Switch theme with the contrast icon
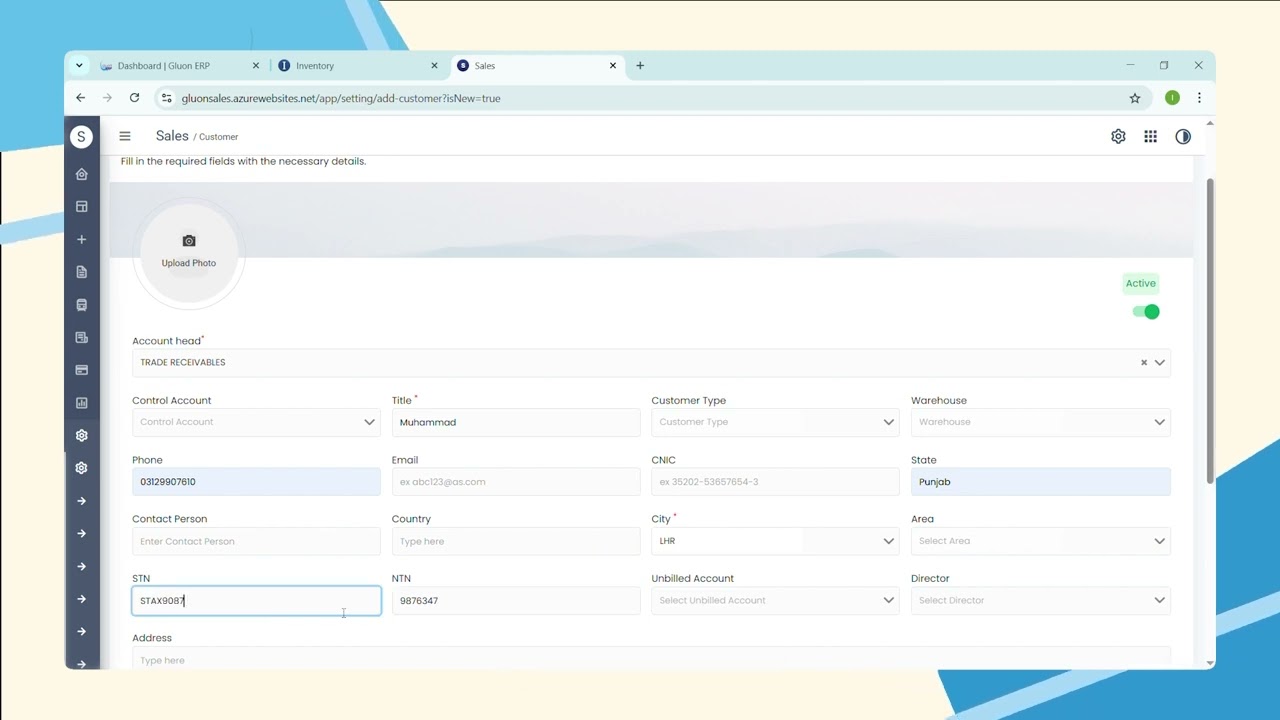 (x=1183, y=137)
